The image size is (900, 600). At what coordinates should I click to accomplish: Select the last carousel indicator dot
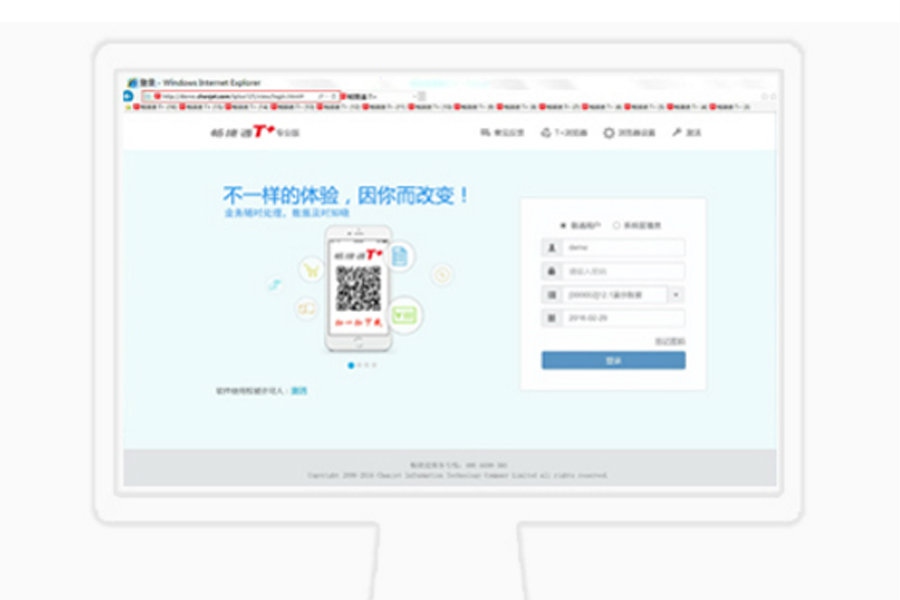point(374,365)
